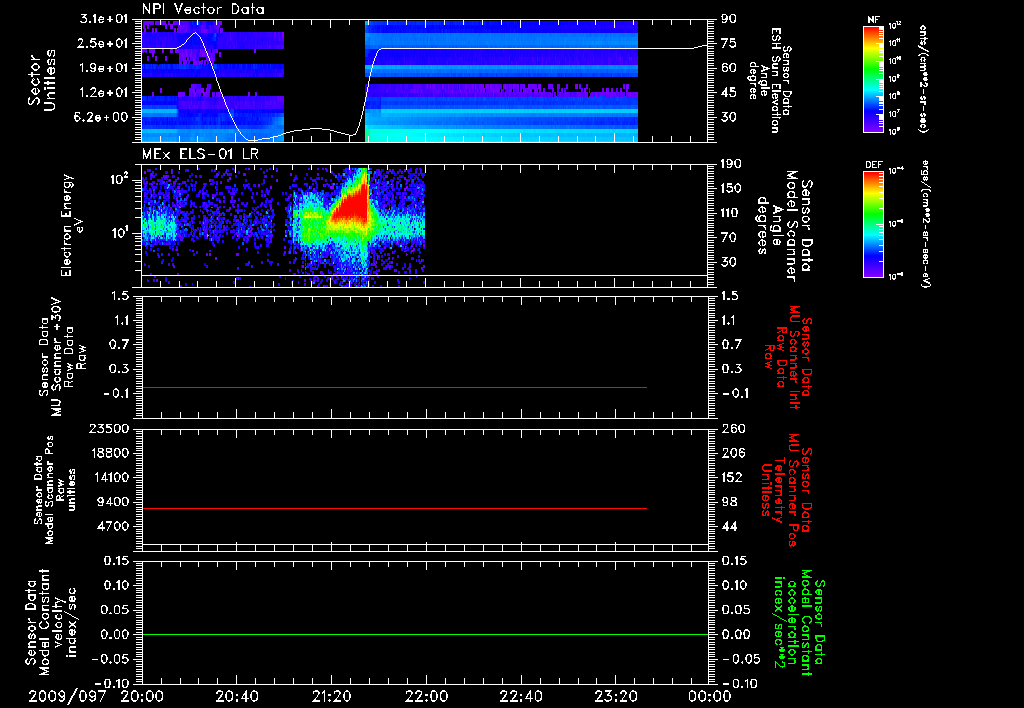Click the 20:40 time axis label
Viewport: 1024px width, 708px height.
click(237, 696)
